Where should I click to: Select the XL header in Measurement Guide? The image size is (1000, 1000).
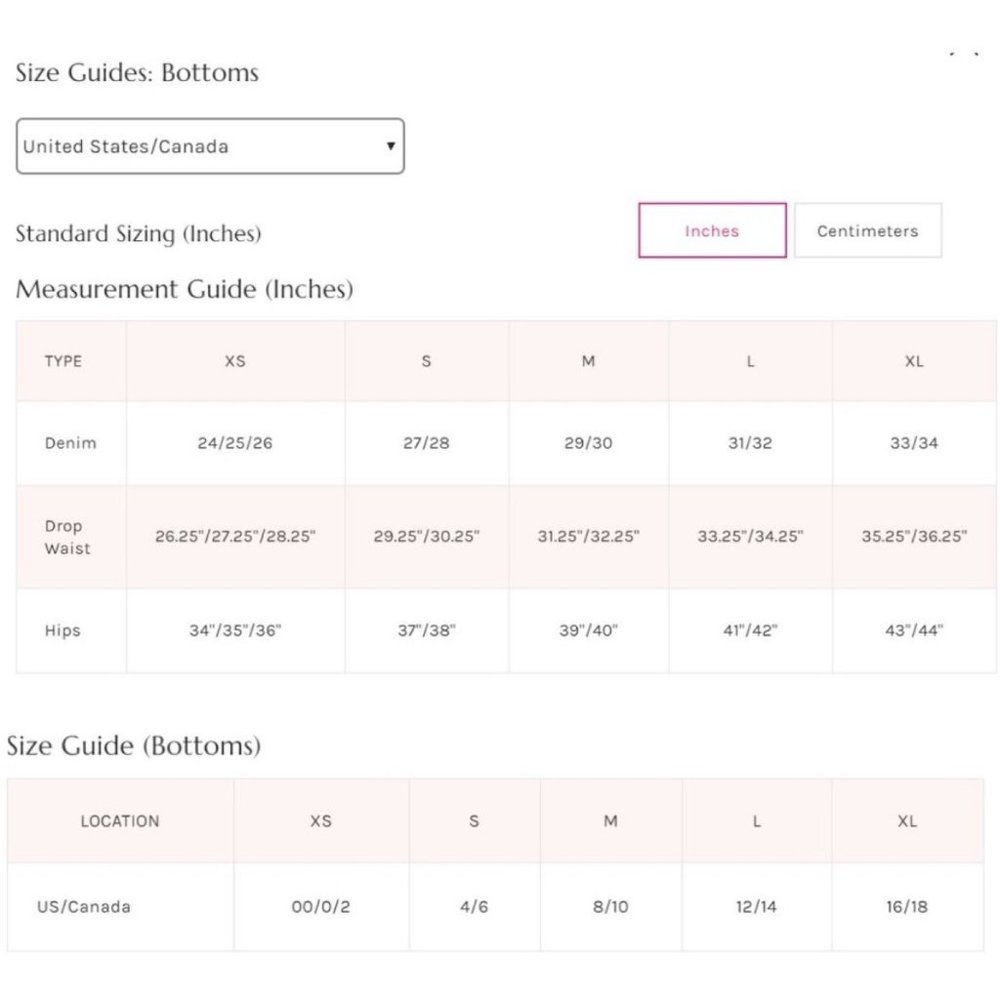914,361
